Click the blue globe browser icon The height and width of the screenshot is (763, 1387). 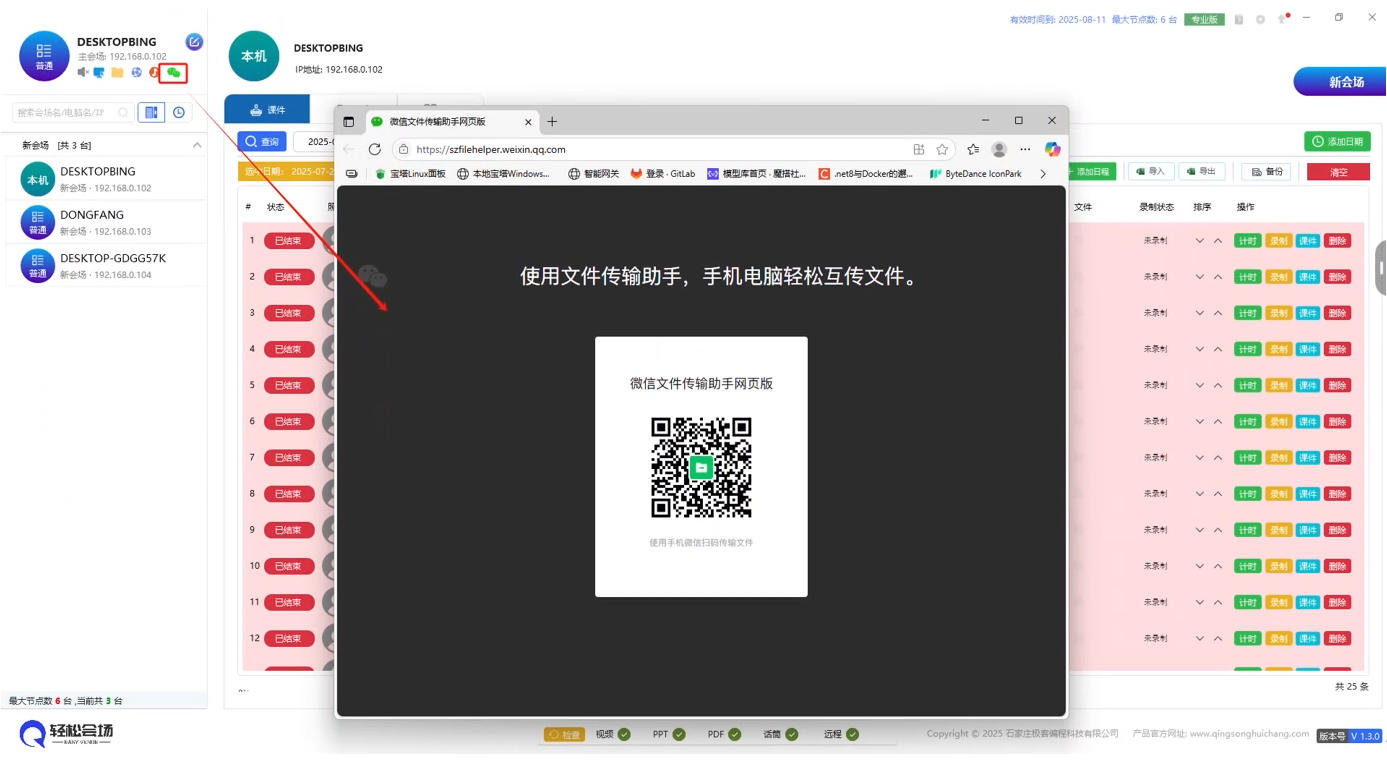click(136, 72)
